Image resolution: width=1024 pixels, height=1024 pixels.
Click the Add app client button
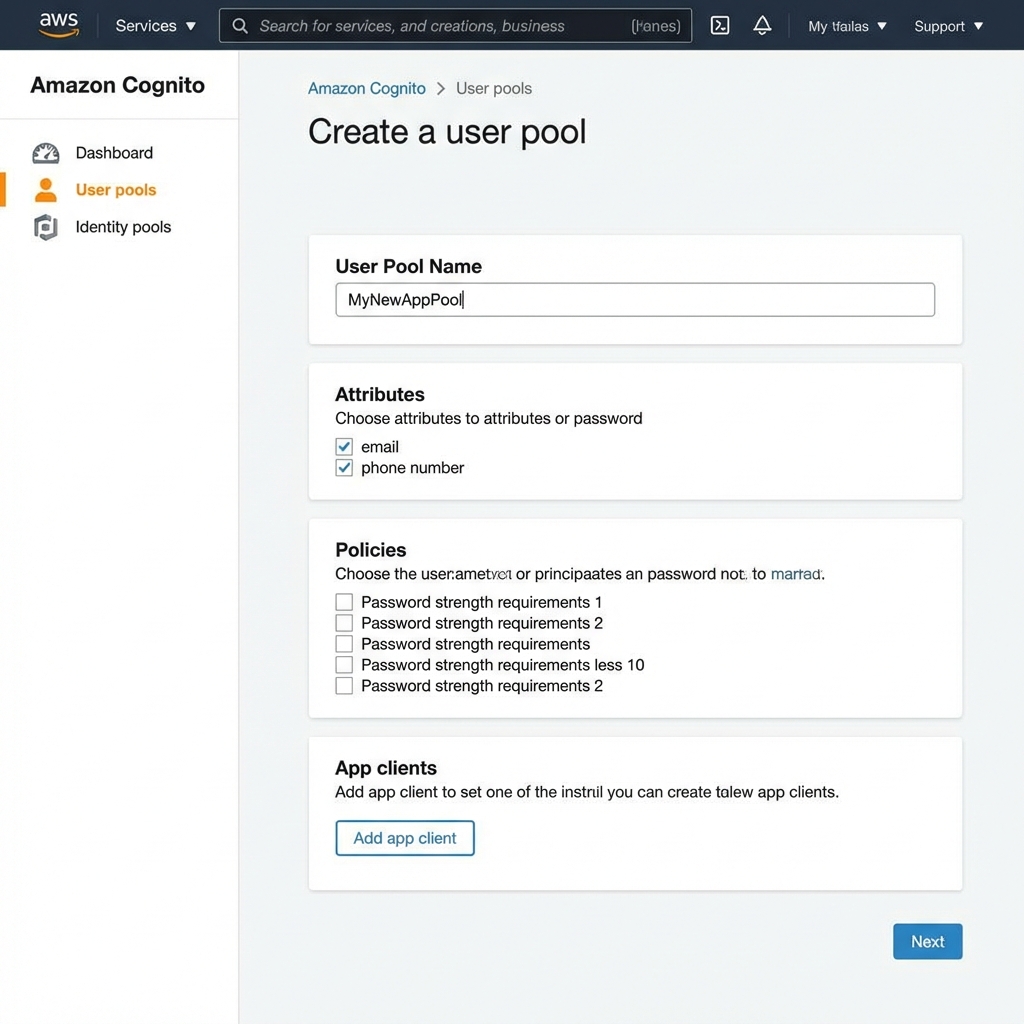[x=405, y=838]
